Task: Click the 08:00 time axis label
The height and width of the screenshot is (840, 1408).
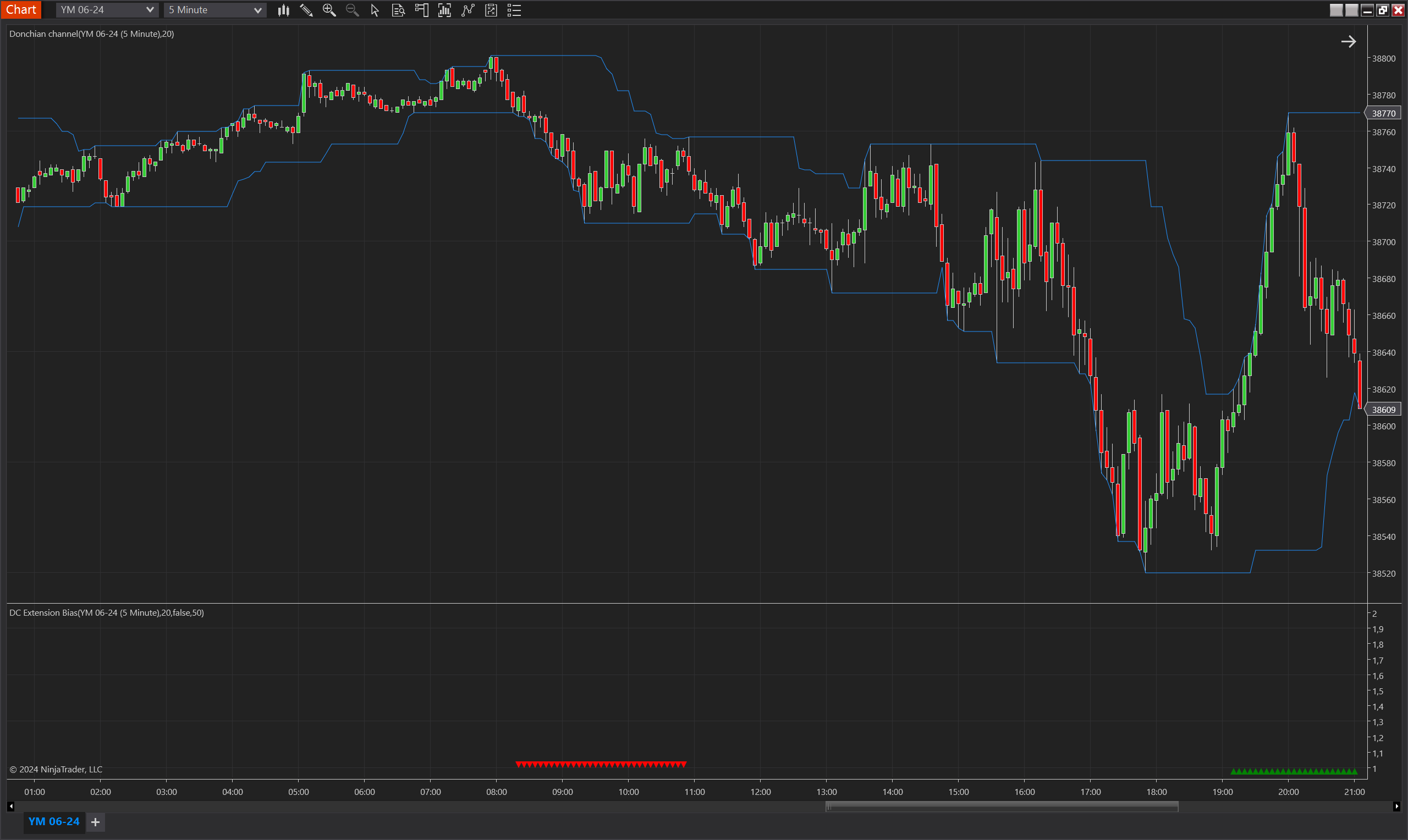Action: pyautogui.click(x=497, y=792)
